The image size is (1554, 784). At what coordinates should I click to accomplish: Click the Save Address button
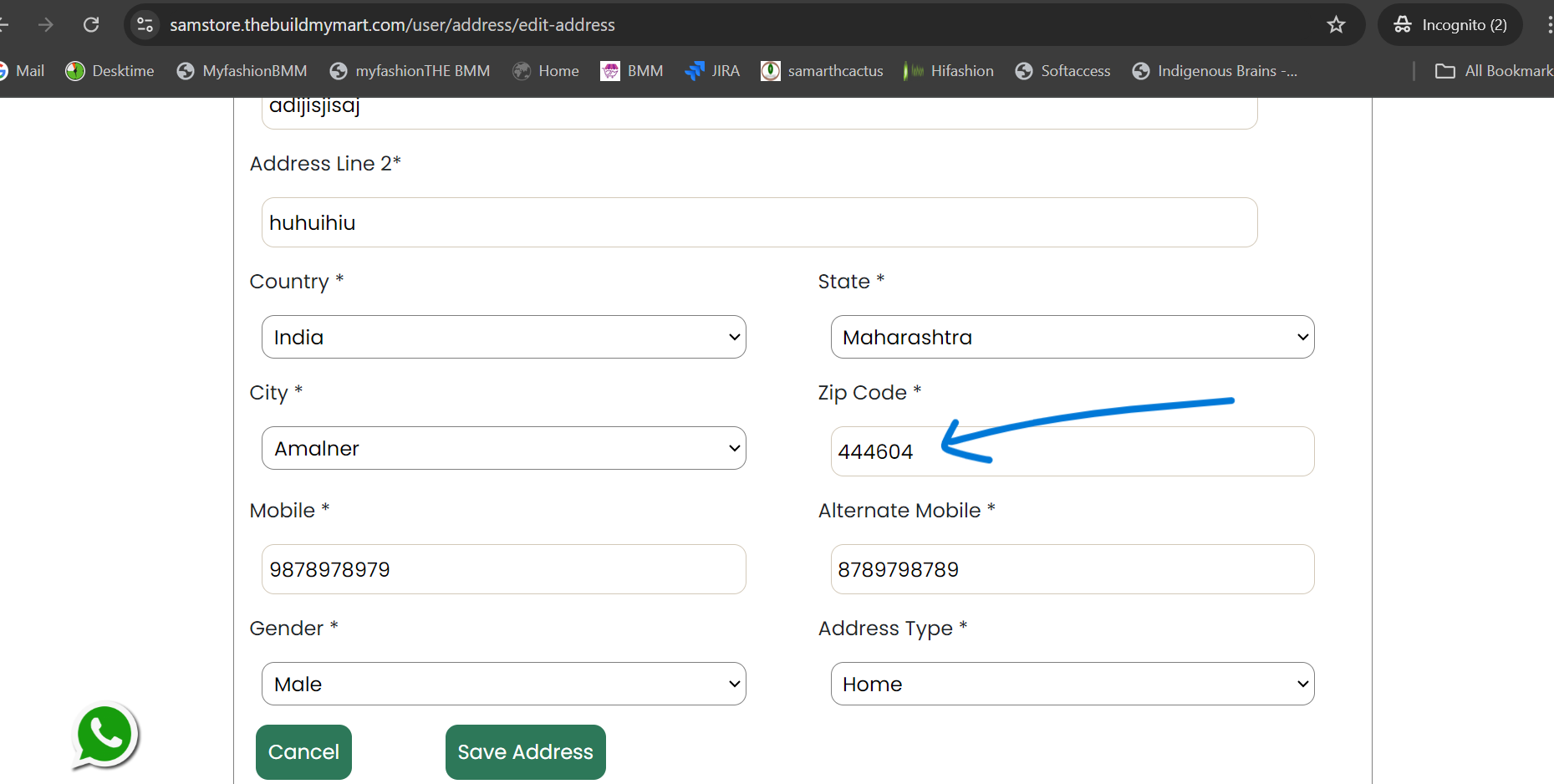[526, 752]
